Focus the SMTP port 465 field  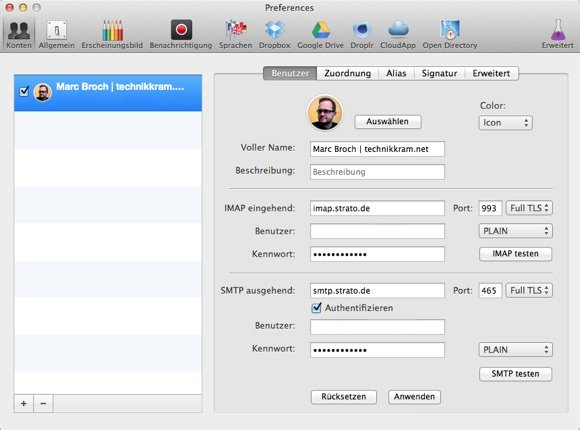[x=490, y=290]
